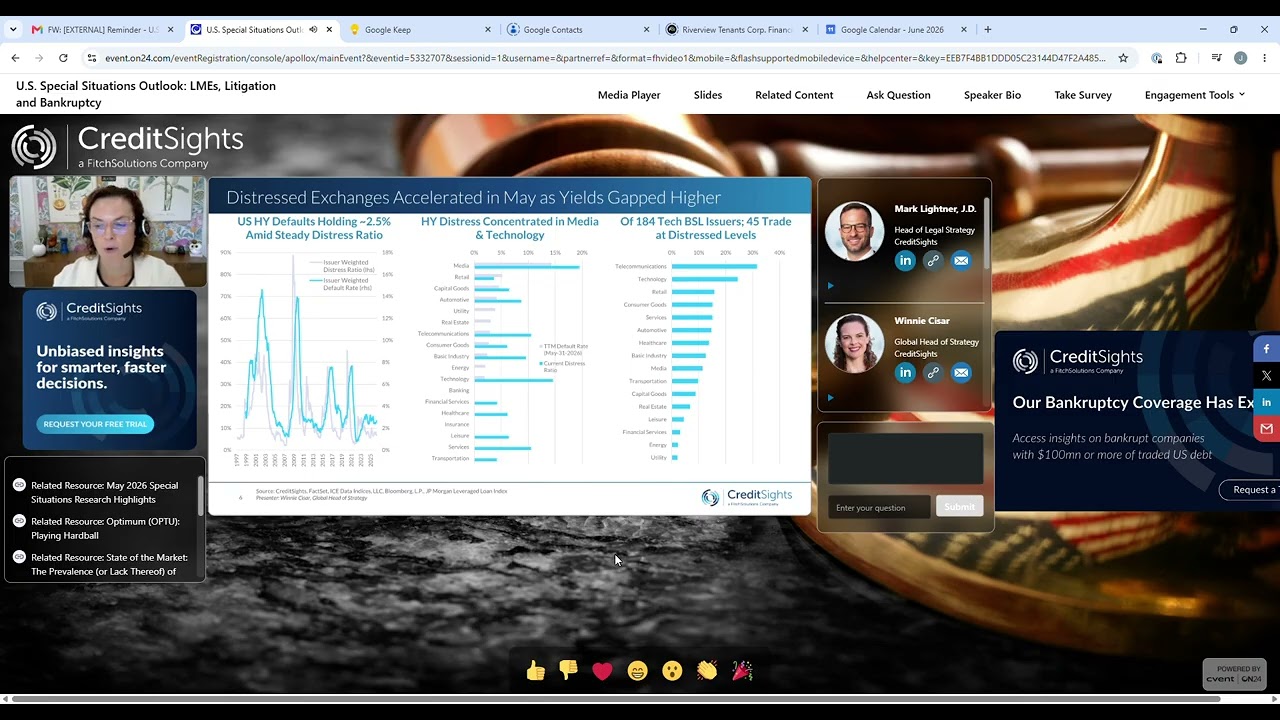Open Related Content menu item
The image size is (1280, 720).
(x=794, y=95)
